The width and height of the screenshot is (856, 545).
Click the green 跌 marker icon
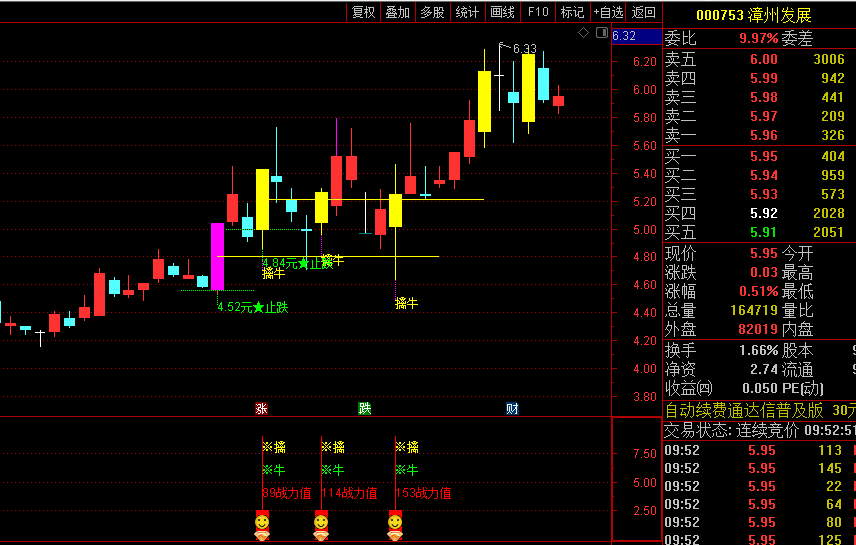(365, 408)
